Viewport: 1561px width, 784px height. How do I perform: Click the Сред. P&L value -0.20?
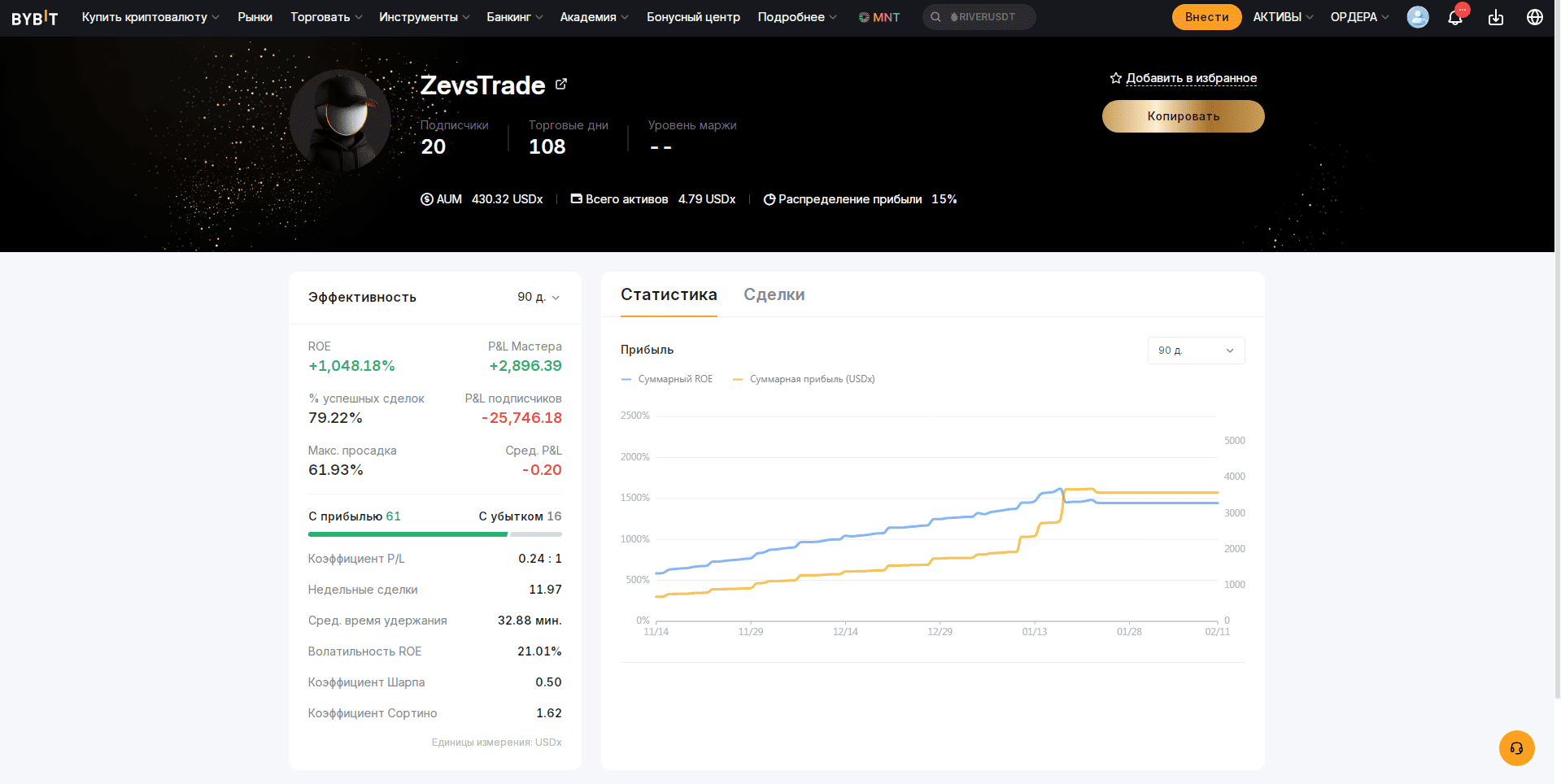542,470
